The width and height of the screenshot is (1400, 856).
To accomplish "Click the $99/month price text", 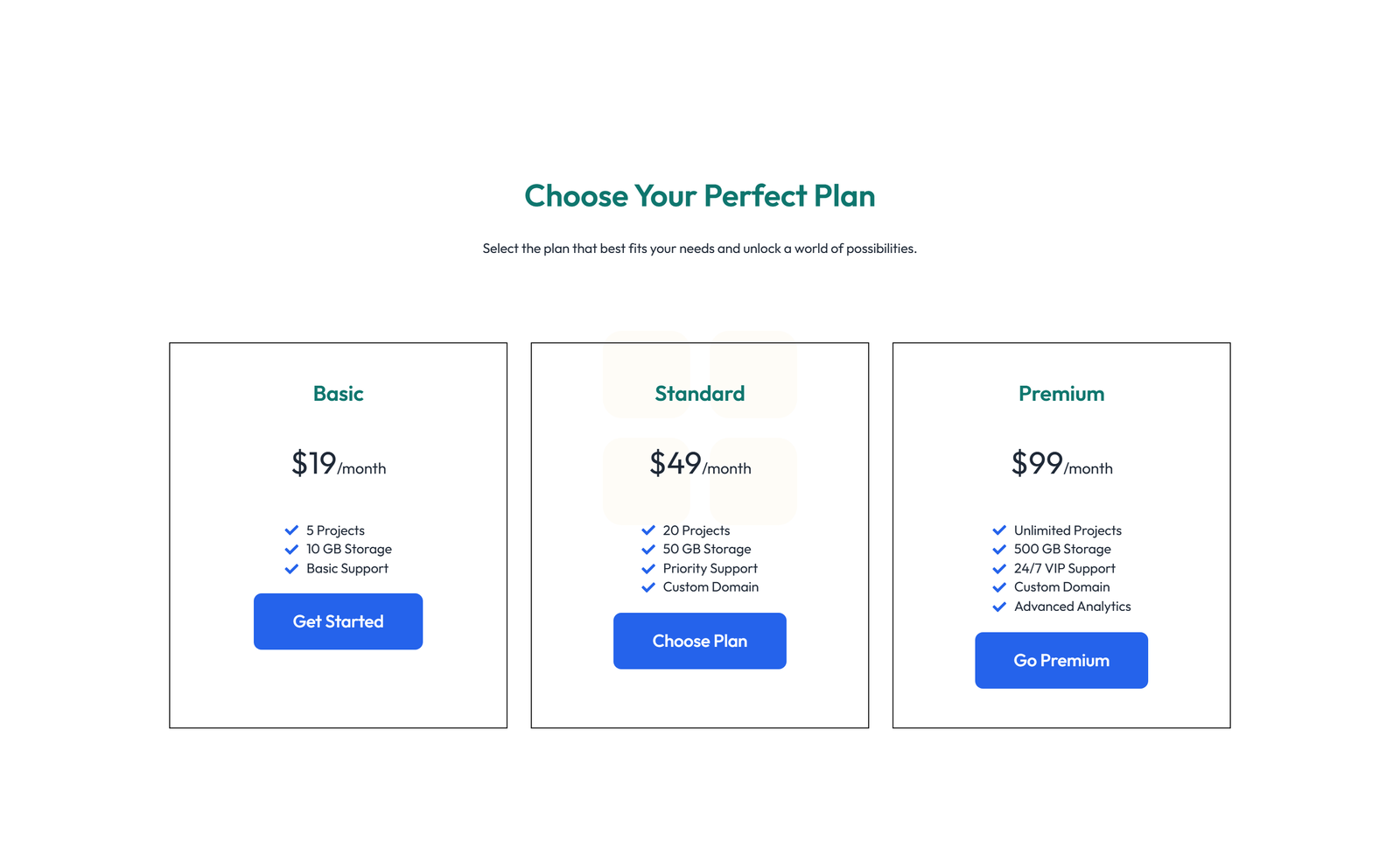I will 1061,464.
